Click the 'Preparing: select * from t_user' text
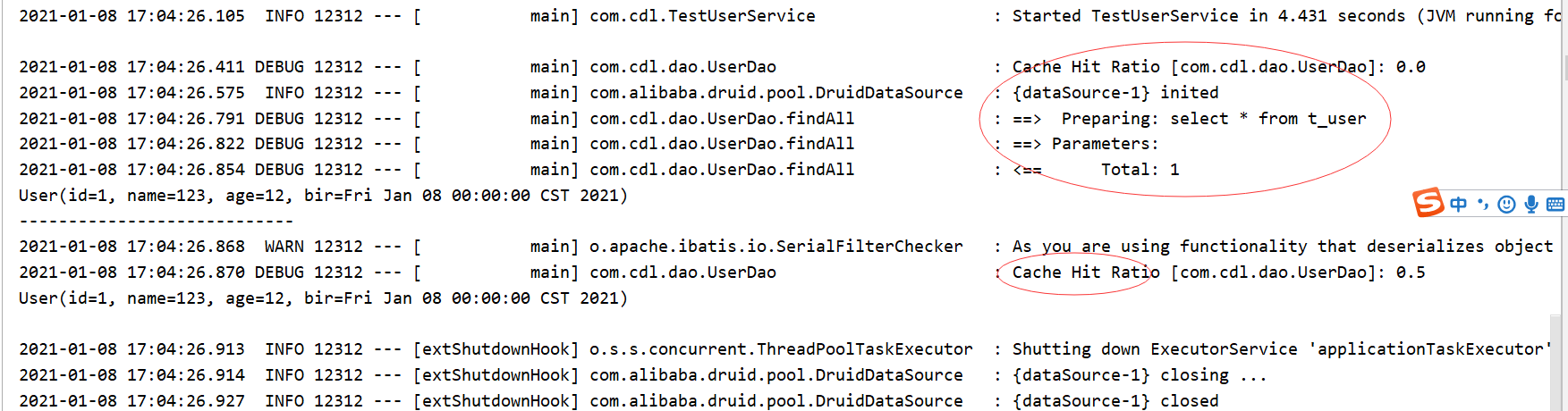The width and height of the screenshot is (1568, 411). click(1213, 119)
